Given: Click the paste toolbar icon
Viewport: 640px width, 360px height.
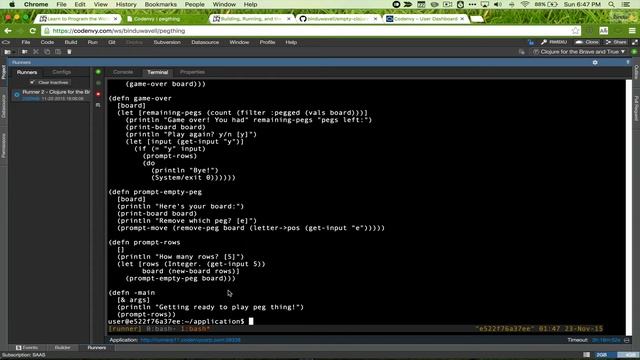Looking at the screenshot, I should [58, 52].
